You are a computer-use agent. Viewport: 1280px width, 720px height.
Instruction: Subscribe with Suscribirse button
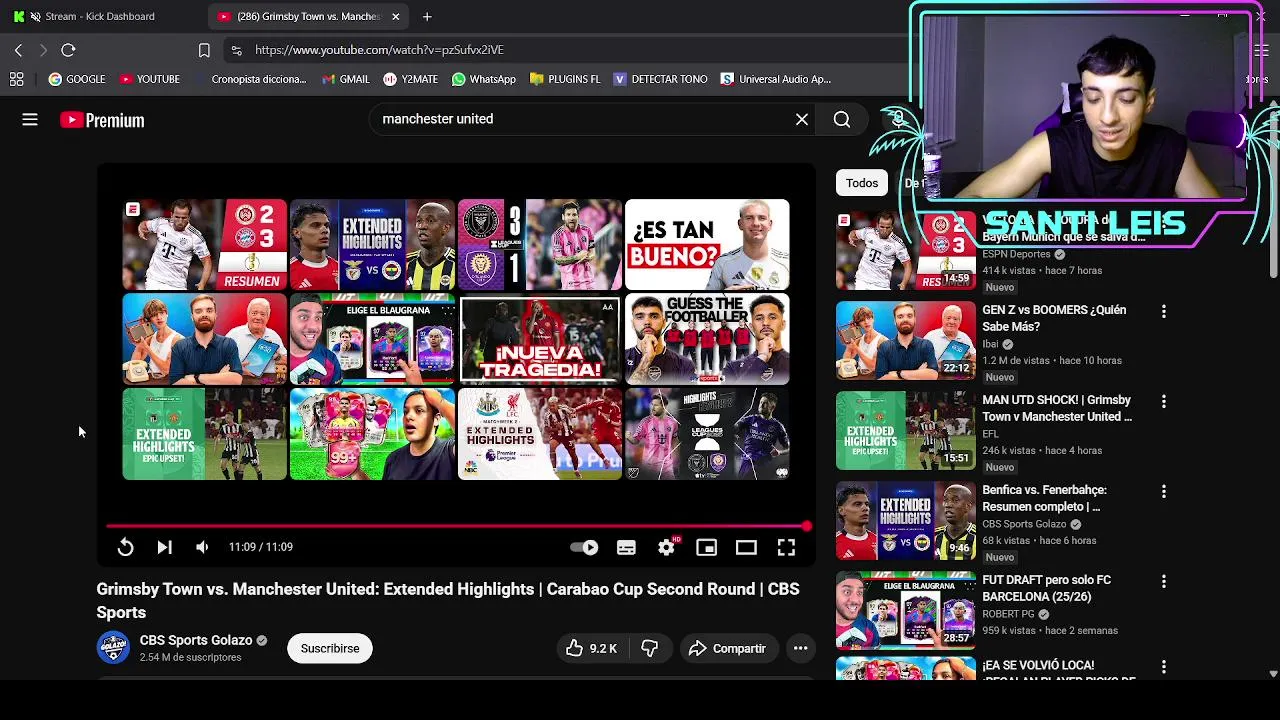click(x=330, y=648)
